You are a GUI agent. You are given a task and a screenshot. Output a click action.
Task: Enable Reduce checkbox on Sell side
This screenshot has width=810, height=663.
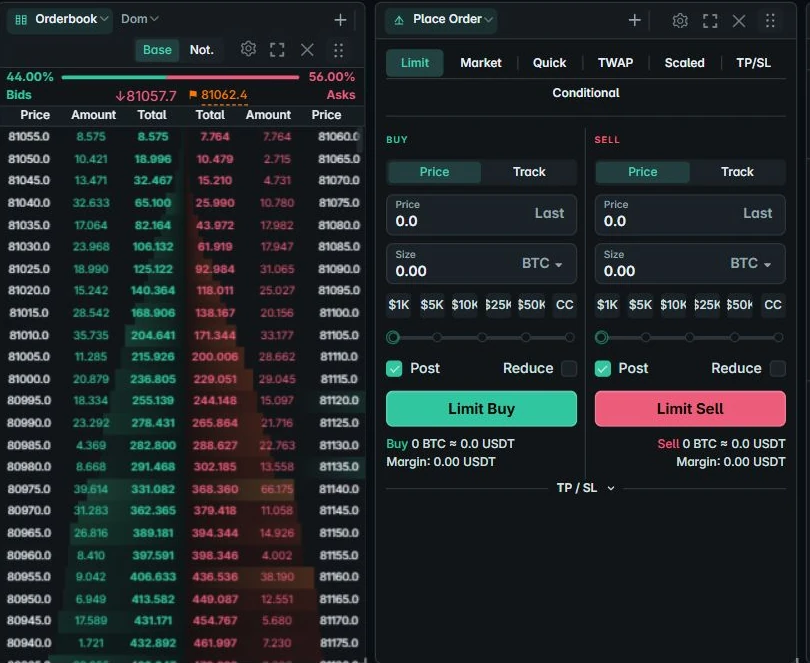click(777, 368)
